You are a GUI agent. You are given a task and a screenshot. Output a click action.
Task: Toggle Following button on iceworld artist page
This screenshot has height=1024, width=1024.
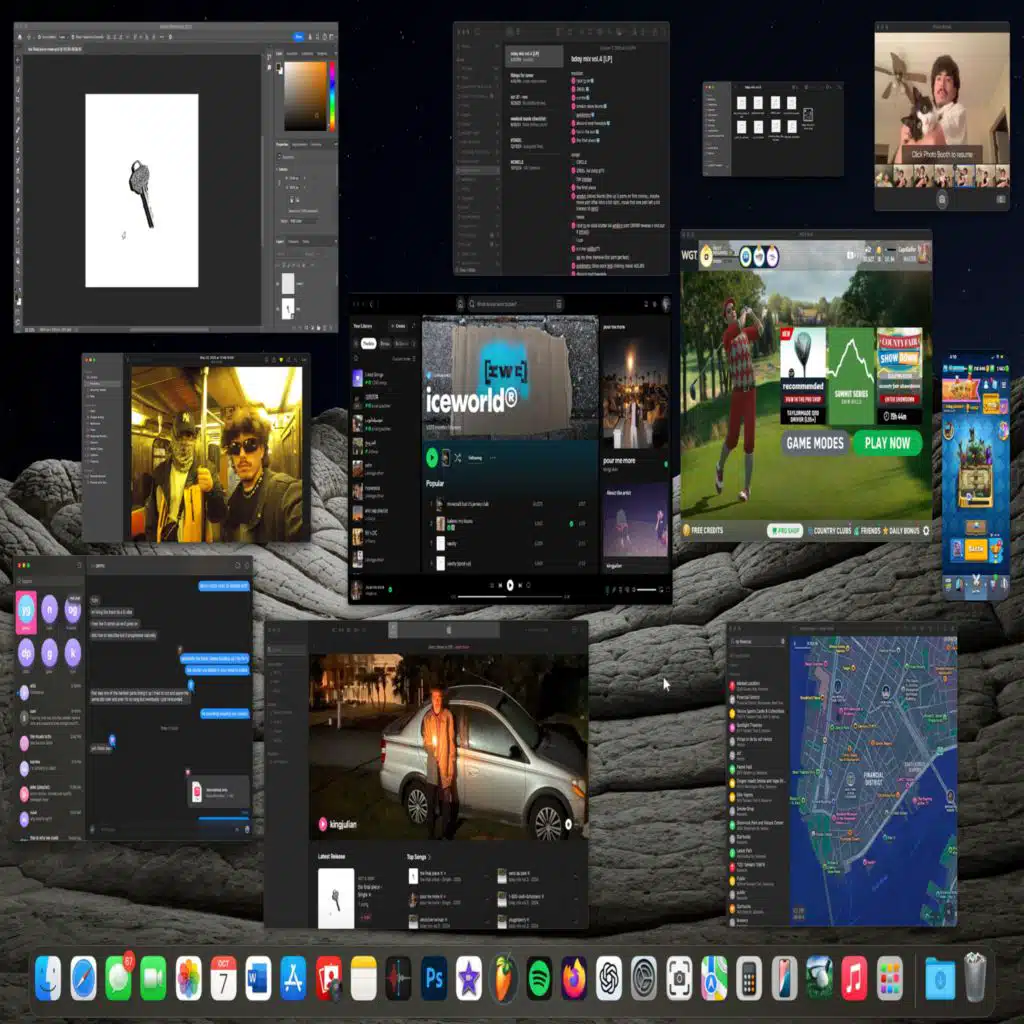(477, 457)
